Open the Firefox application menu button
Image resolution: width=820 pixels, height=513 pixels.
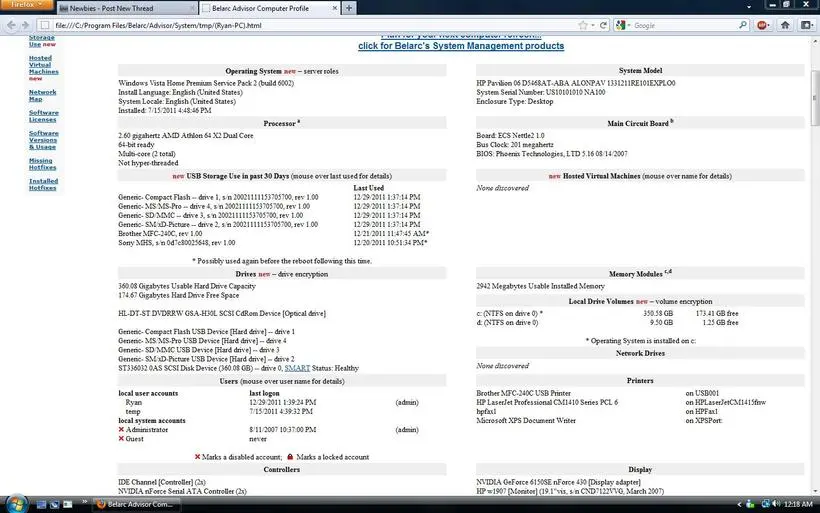click(x=26, y=5)
